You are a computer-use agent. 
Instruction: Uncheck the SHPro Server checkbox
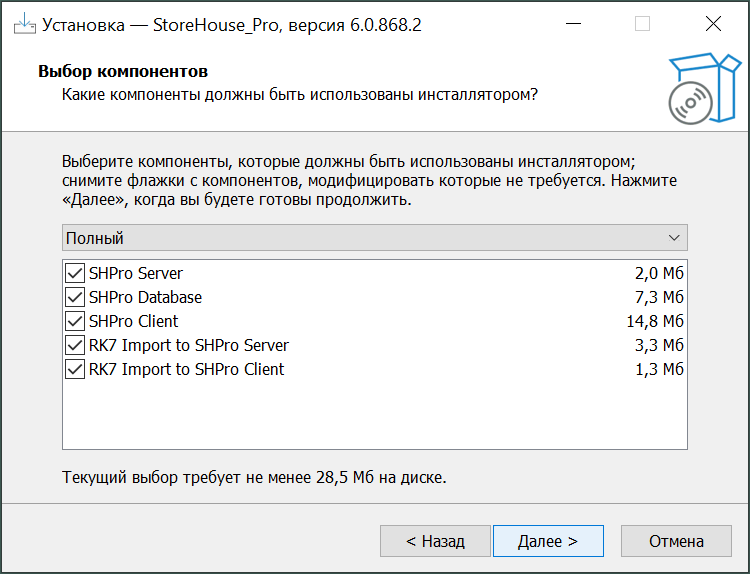[75, 273]
